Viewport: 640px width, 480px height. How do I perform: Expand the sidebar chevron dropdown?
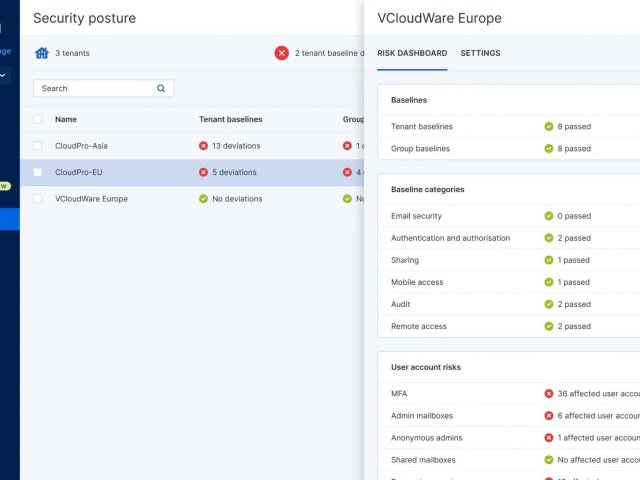(x=3, y=75)
